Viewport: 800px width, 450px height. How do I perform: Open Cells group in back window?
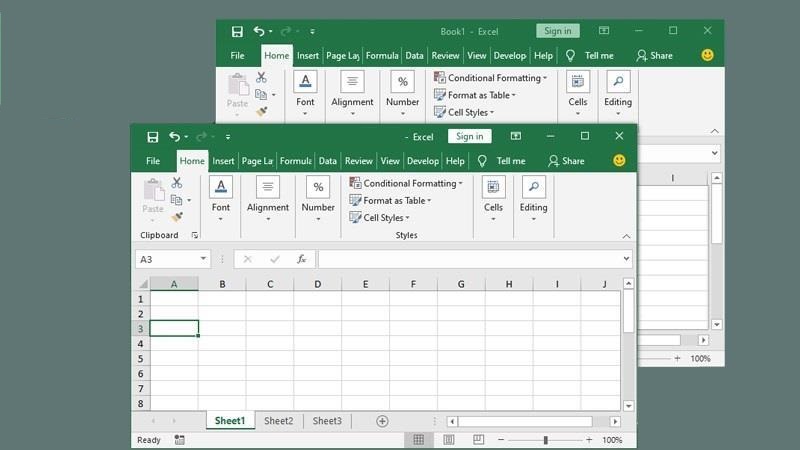point(578,93)
